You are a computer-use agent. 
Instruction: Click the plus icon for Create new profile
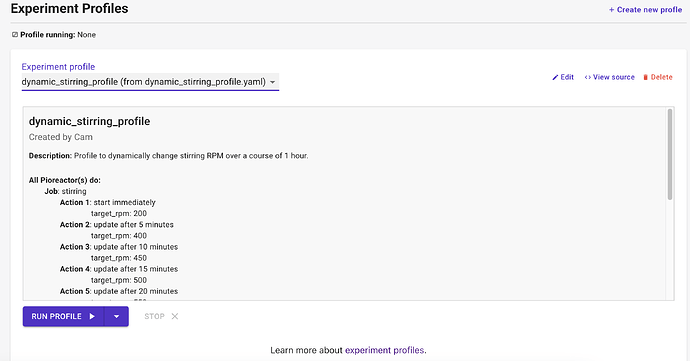coord(611,10)
